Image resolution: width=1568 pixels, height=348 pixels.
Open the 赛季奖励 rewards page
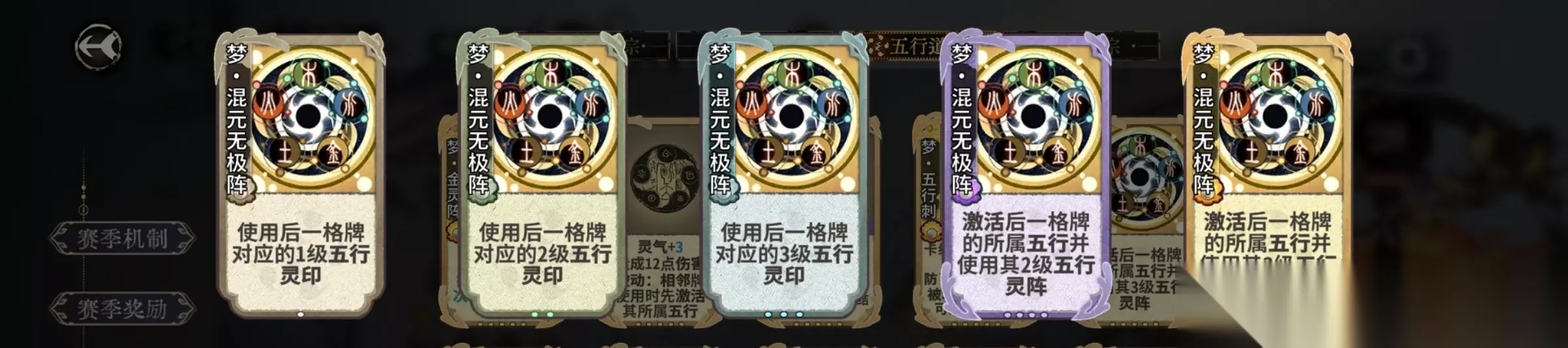pyautogui.click(x=122, y=308)
